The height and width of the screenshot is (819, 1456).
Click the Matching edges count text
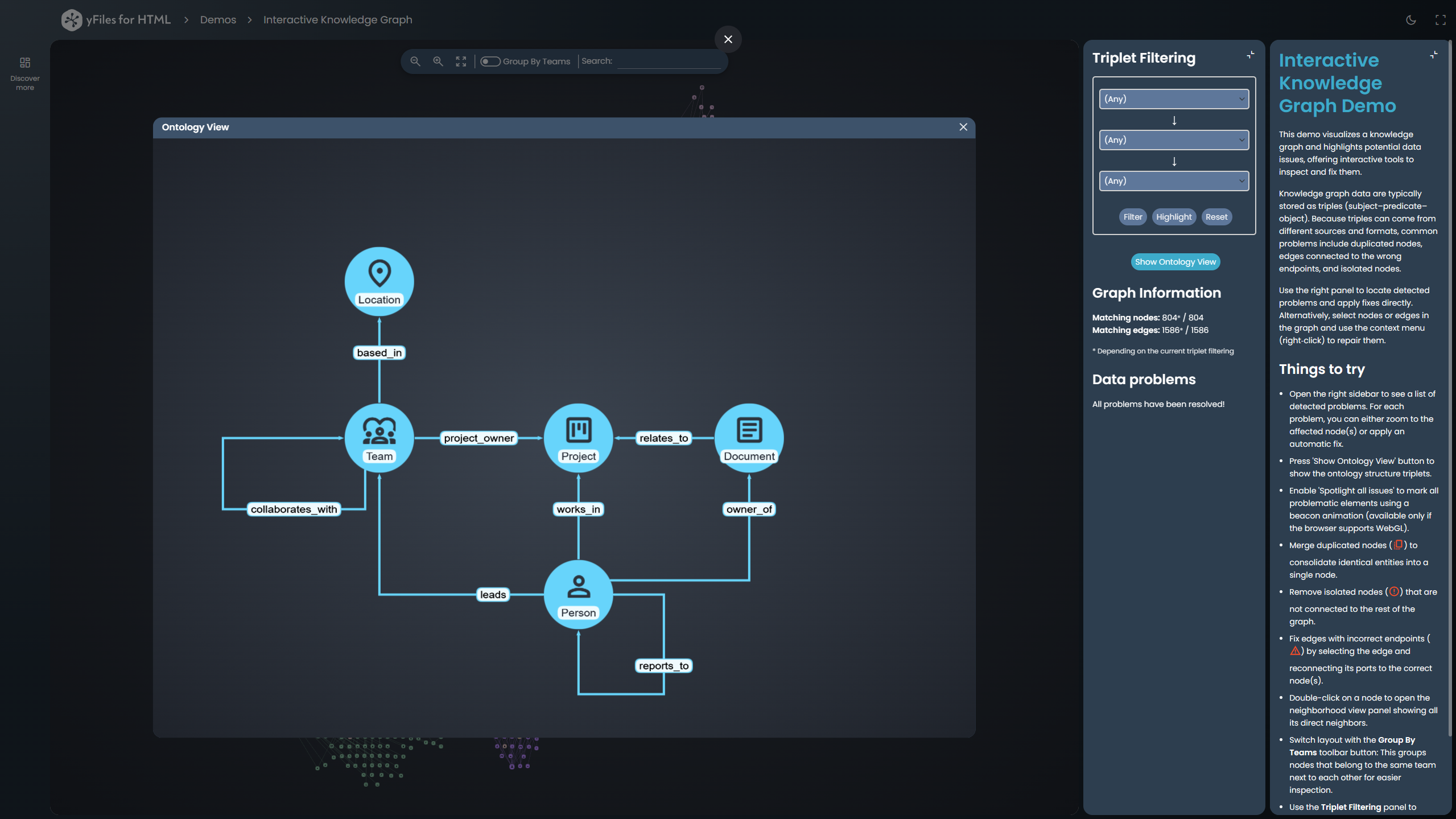tap(1150, 330)
